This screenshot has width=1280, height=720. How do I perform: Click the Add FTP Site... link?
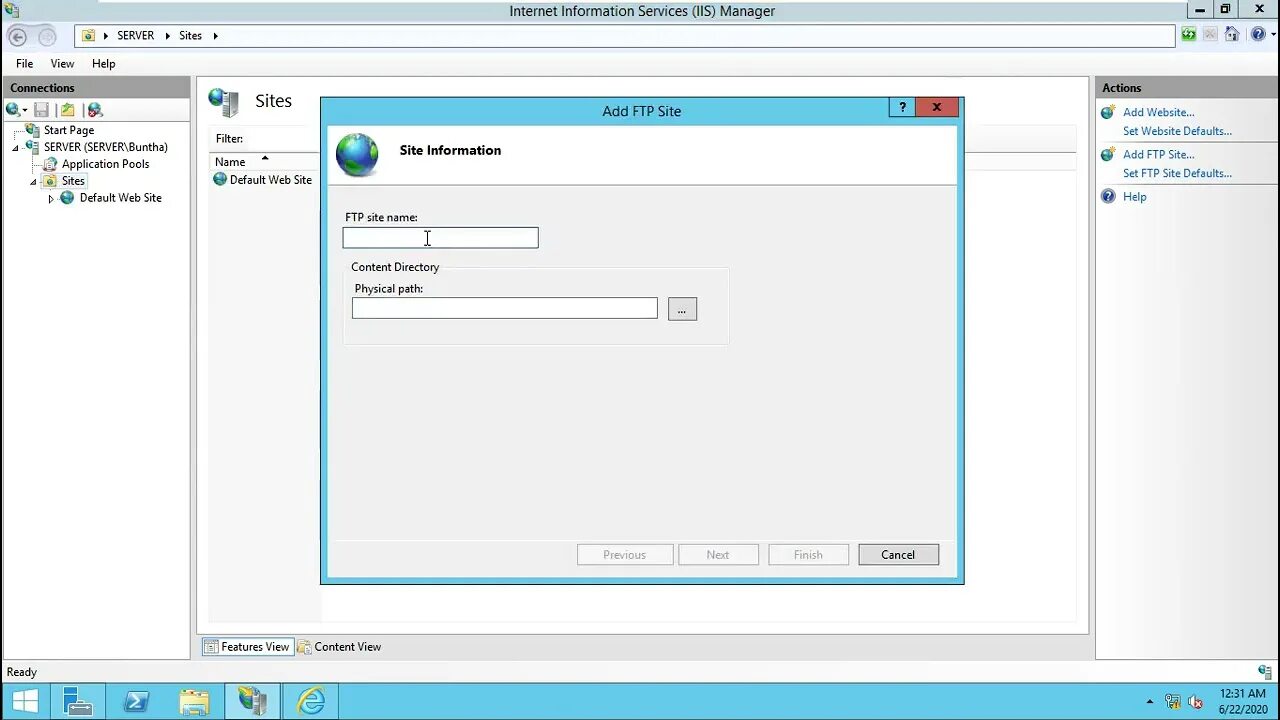click(1158, 154)
